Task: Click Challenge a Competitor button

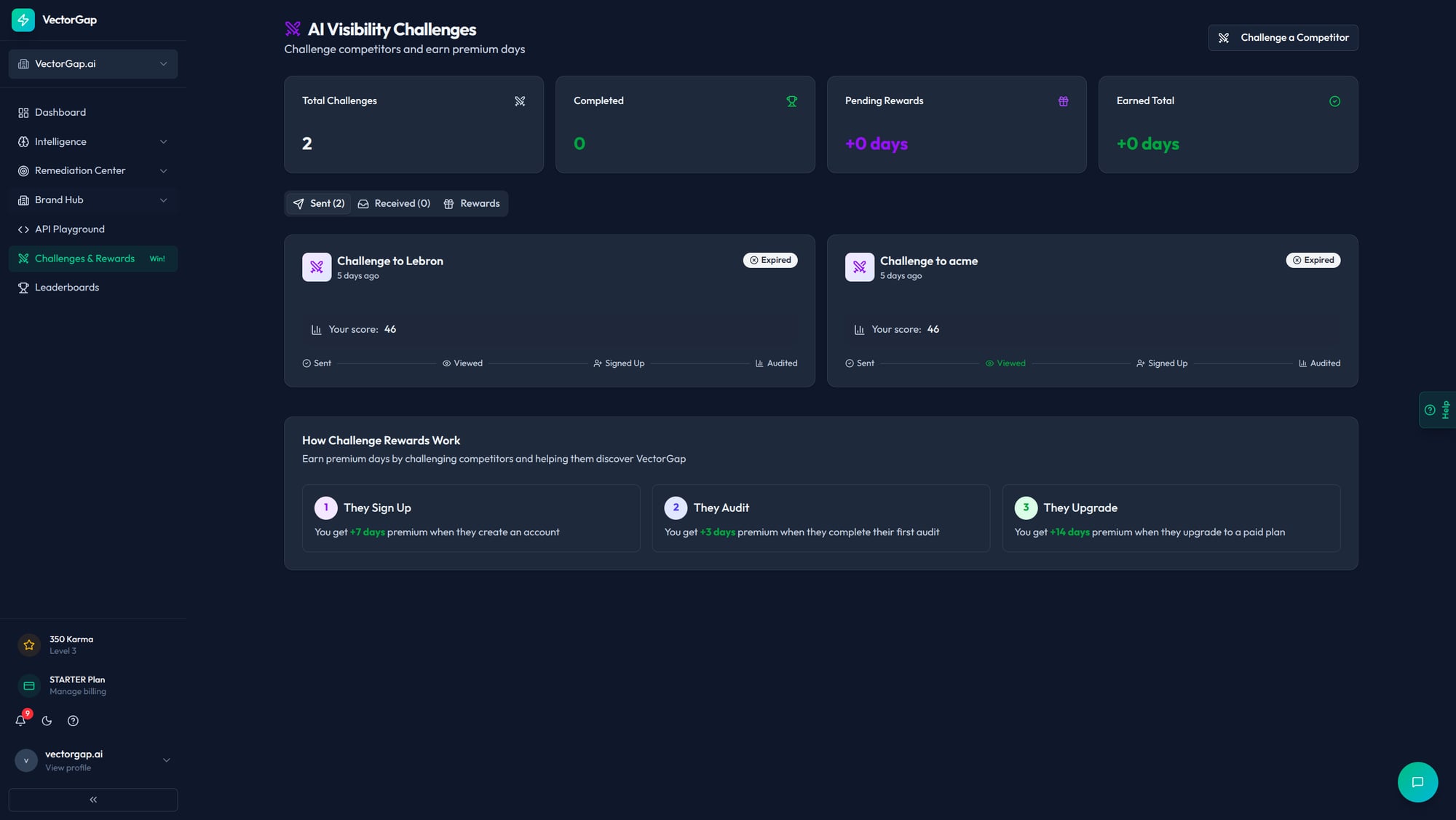Action: pyautogui.click(x=1283, y=38)
